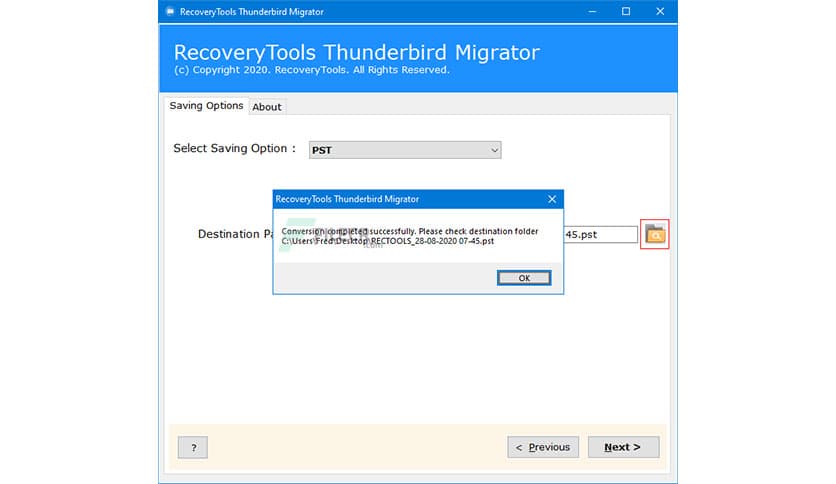Click the copyright 2020 RecoveryTools text
This screenshot has height=484, width=836.
[x=311, y=70]
